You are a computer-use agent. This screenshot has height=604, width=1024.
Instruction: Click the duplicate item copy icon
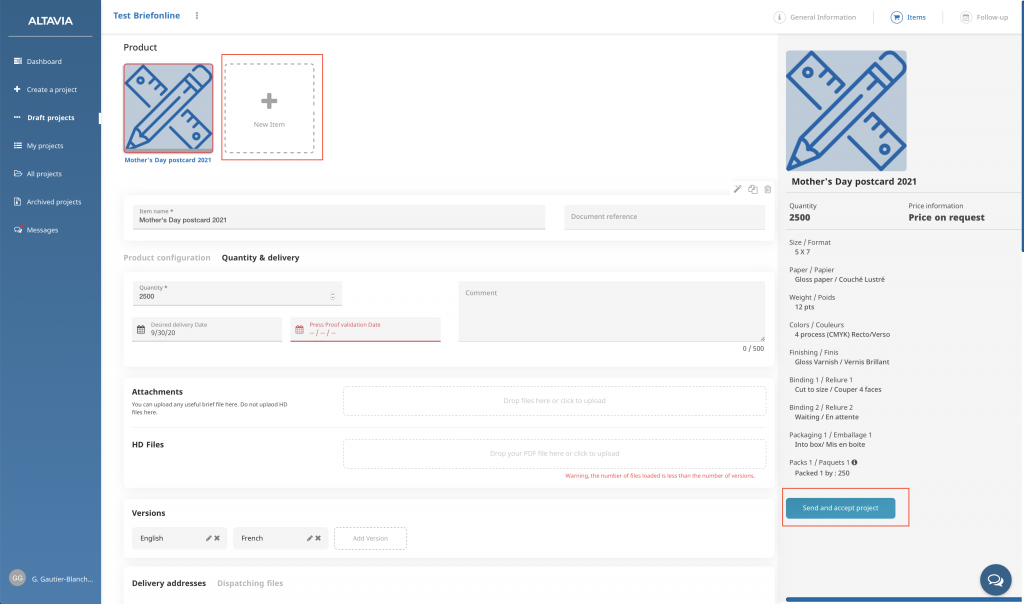coord(753,189)
